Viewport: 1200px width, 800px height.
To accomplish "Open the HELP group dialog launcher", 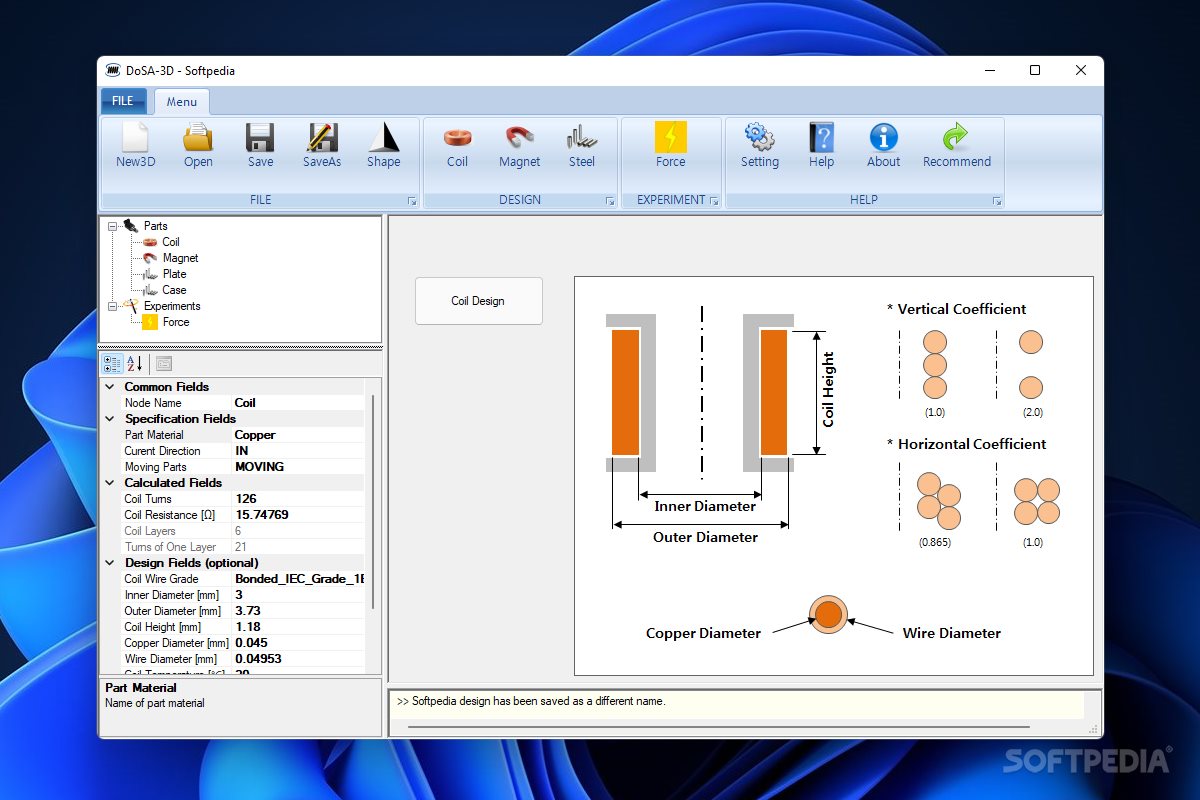I will coord(996,201).
